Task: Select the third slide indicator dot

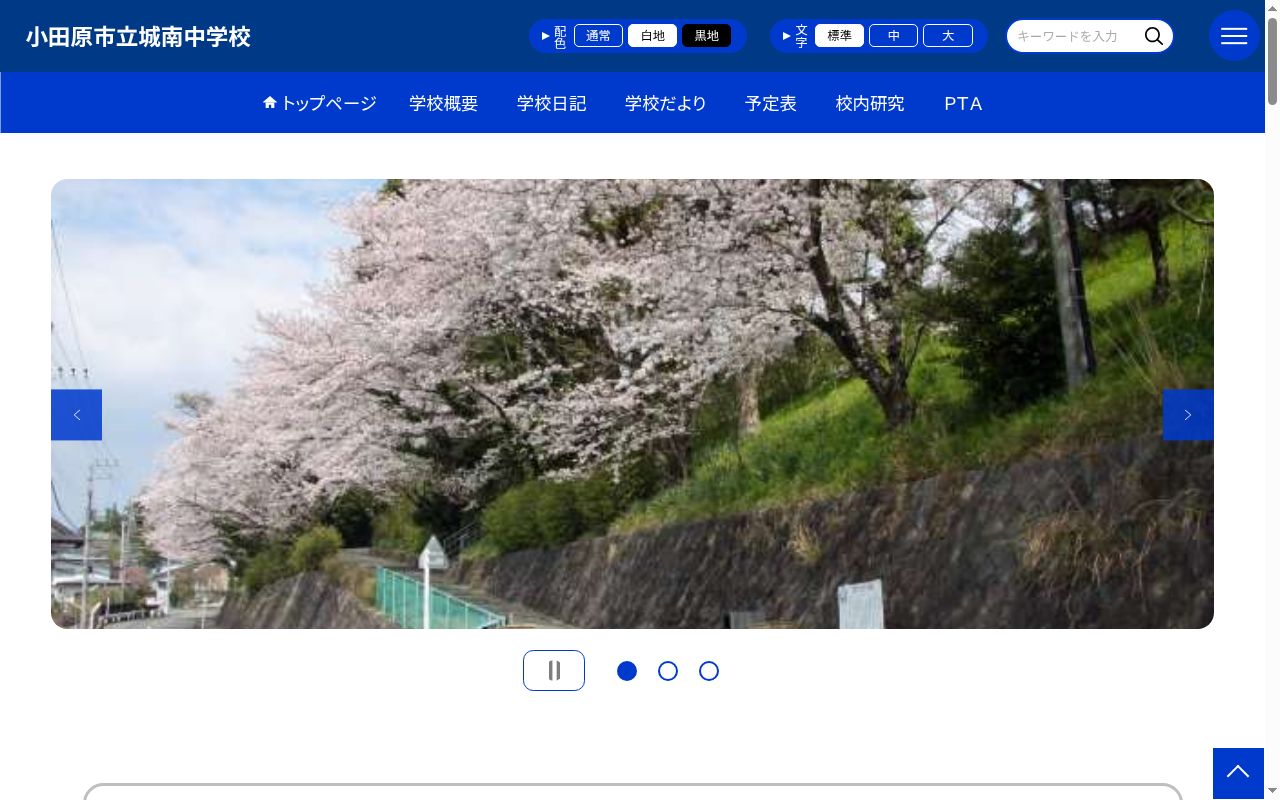Action: point(709,671)
